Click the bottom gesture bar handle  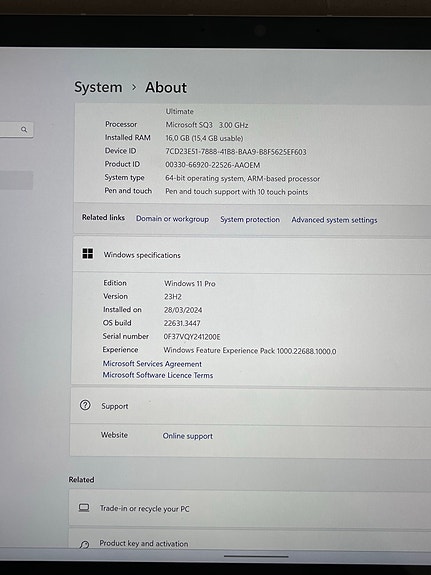(x=256, y=556)
